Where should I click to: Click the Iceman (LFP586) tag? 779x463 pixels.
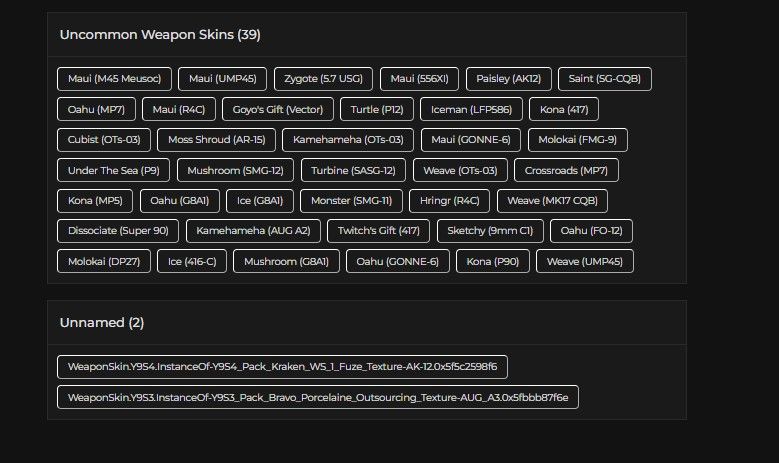[471, 109]
